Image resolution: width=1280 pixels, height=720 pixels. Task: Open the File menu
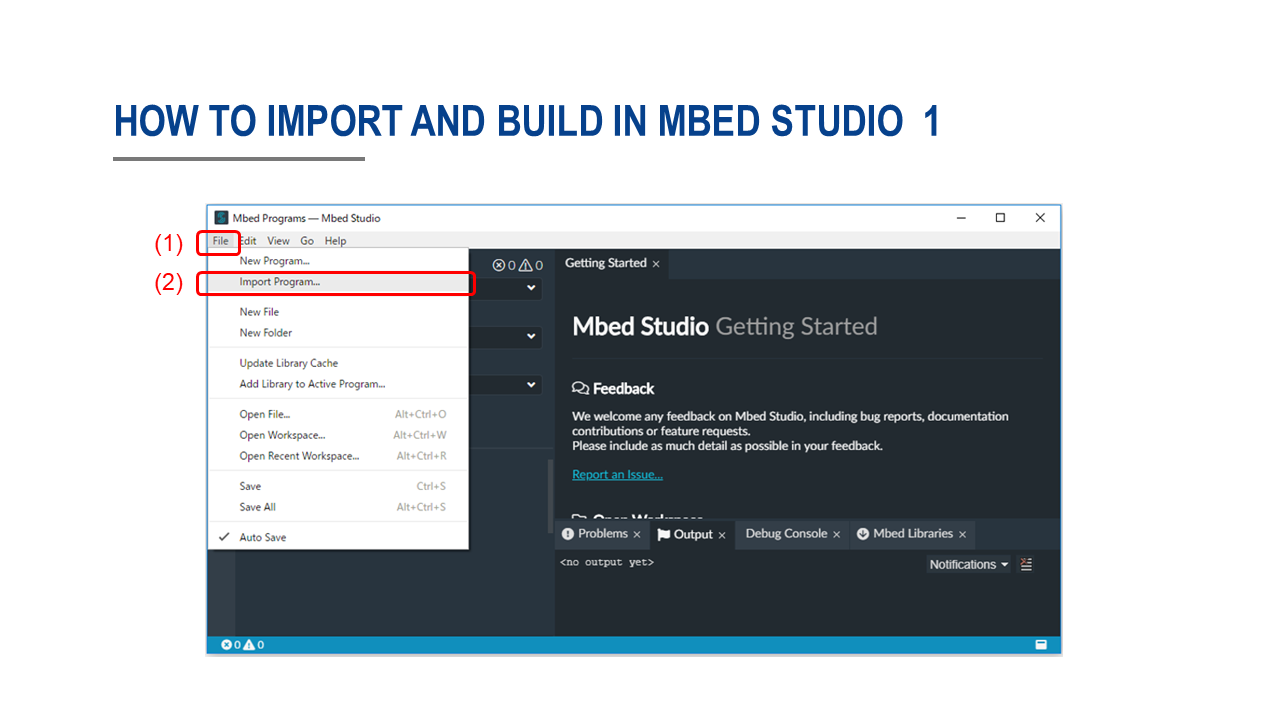pyautogui.click(x=220, y=241)
